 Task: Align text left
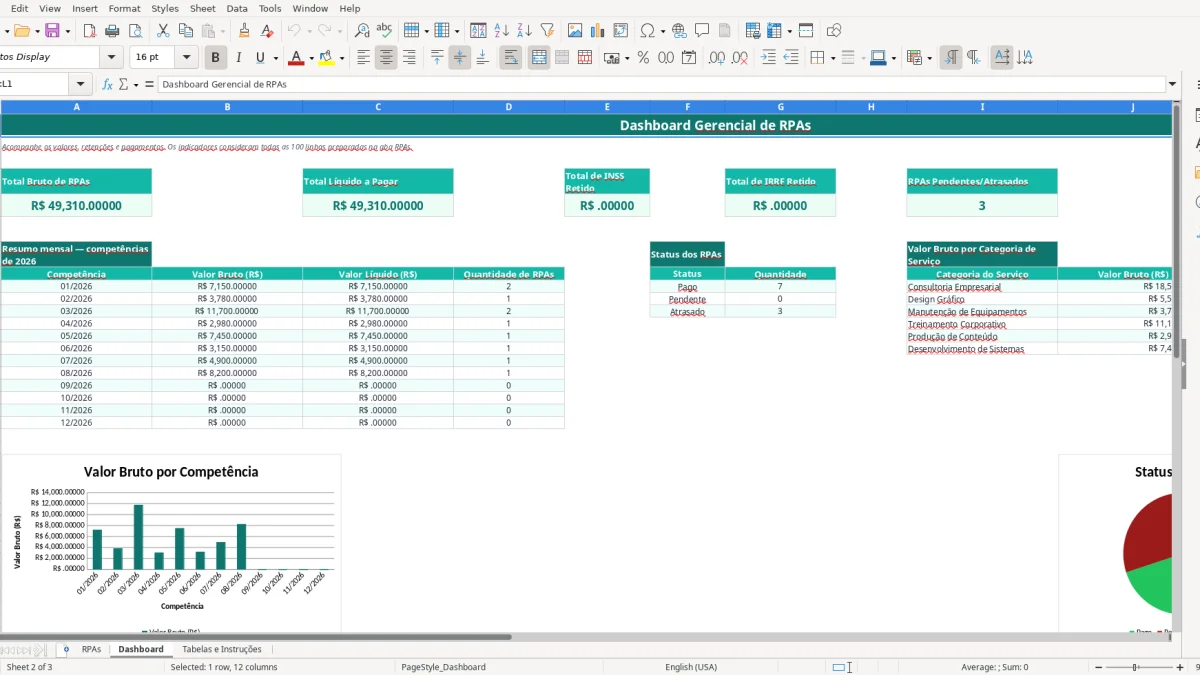click(364, 58)
